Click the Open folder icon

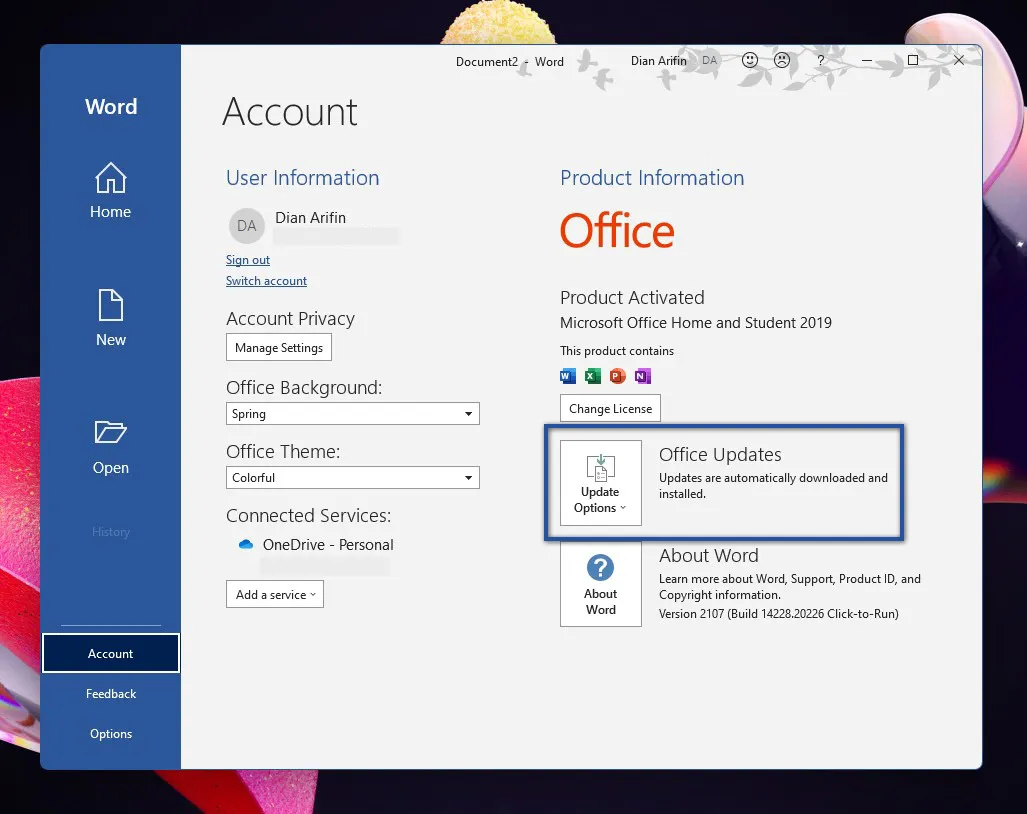(x=110, y=433)
